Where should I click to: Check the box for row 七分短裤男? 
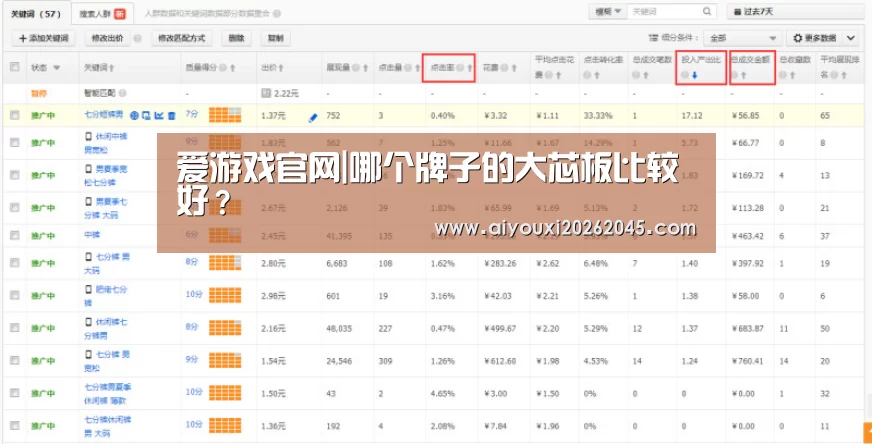coord(14,115)
